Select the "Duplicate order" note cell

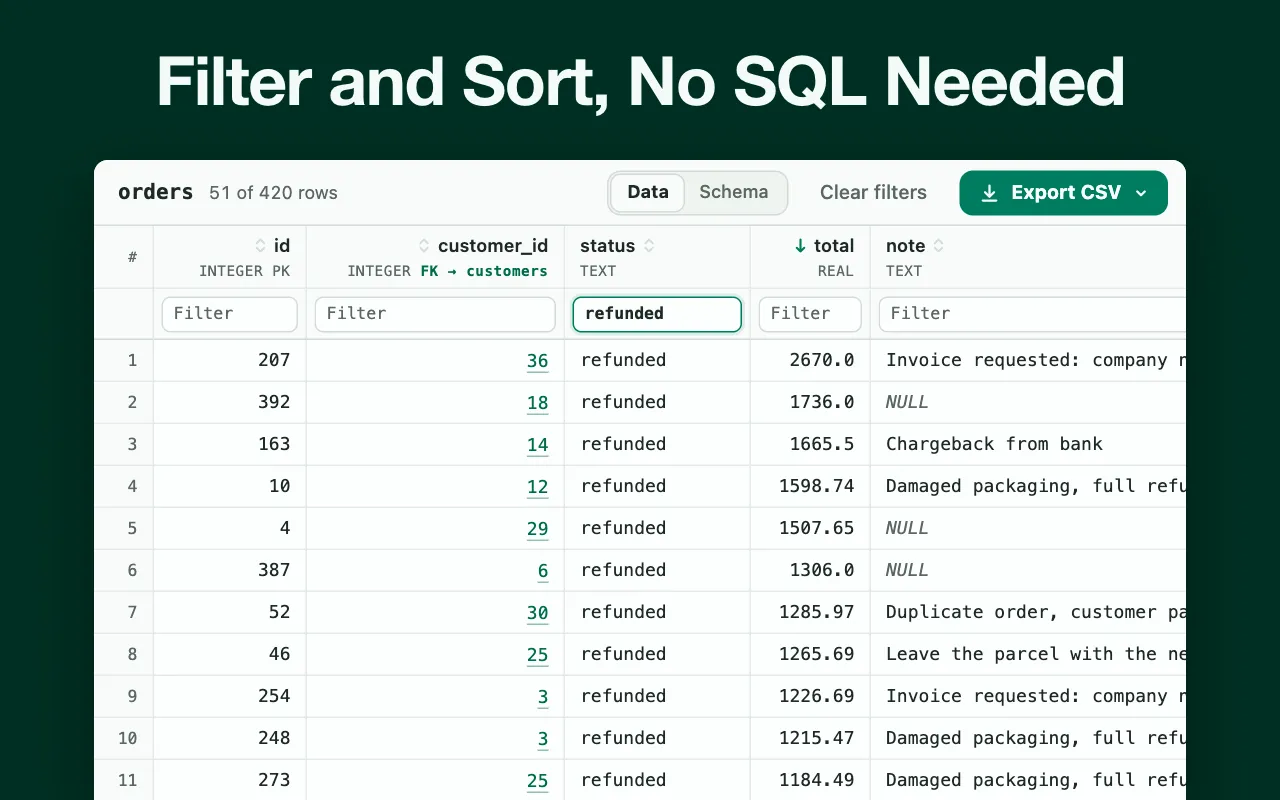click(x=1028, y=612)
